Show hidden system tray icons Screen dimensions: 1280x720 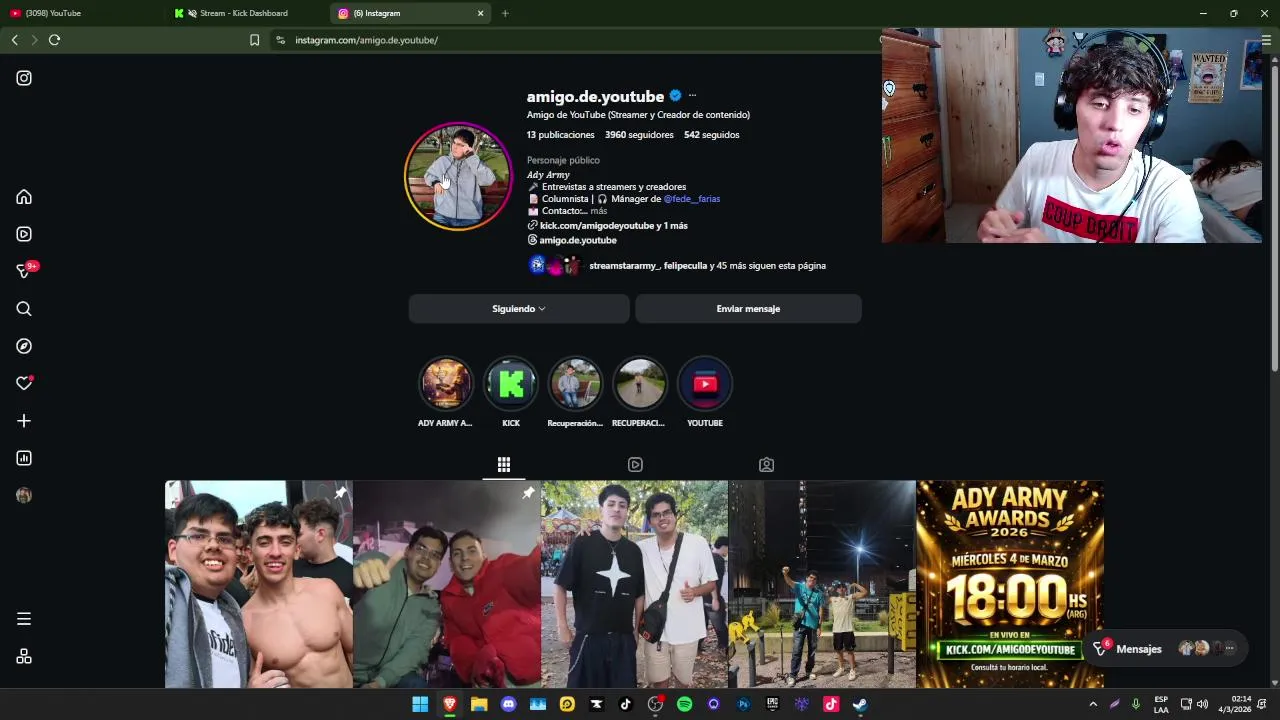[1093, 704]
